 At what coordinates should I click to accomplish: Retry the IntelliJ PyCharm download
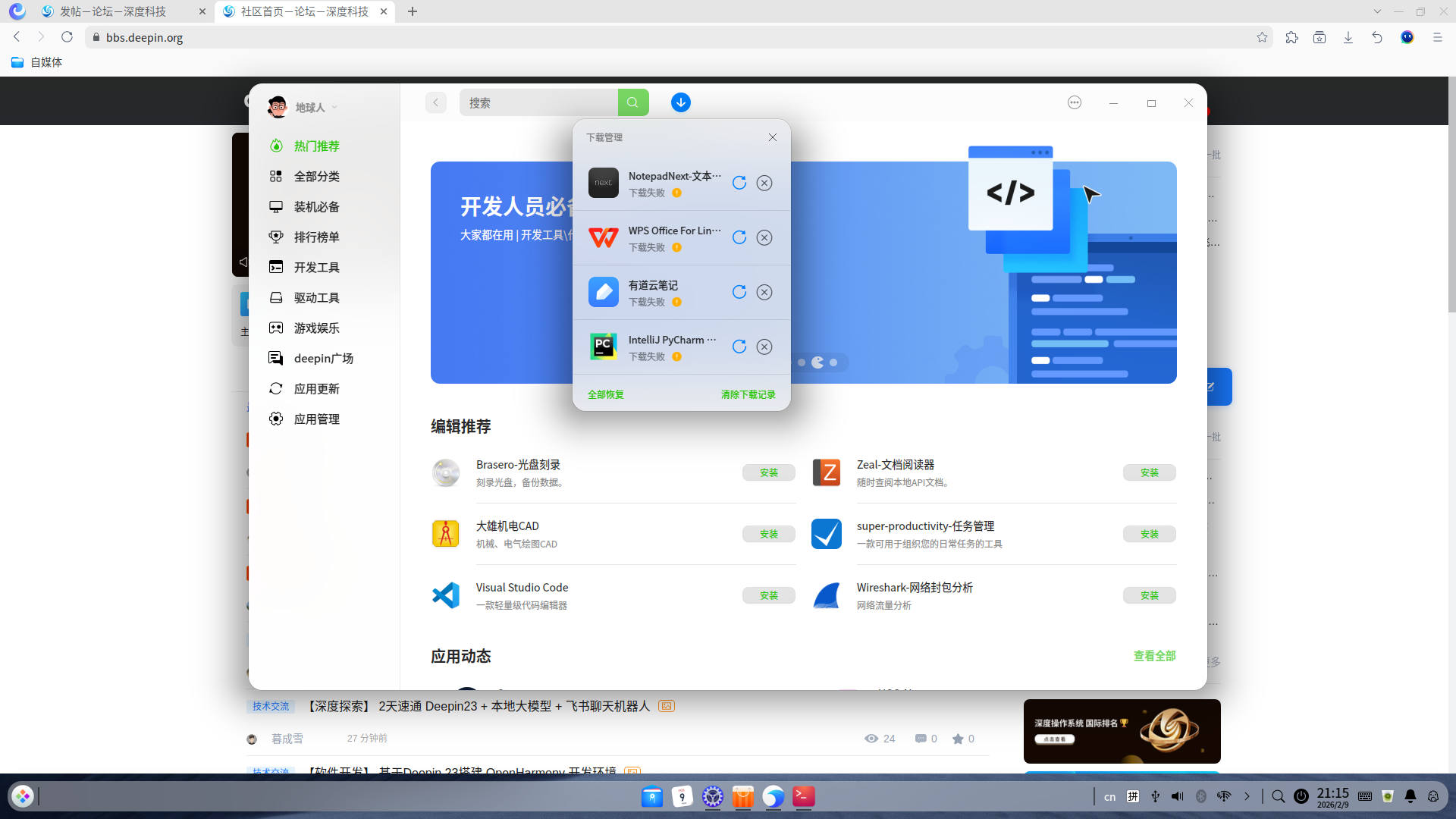[739, 347]
